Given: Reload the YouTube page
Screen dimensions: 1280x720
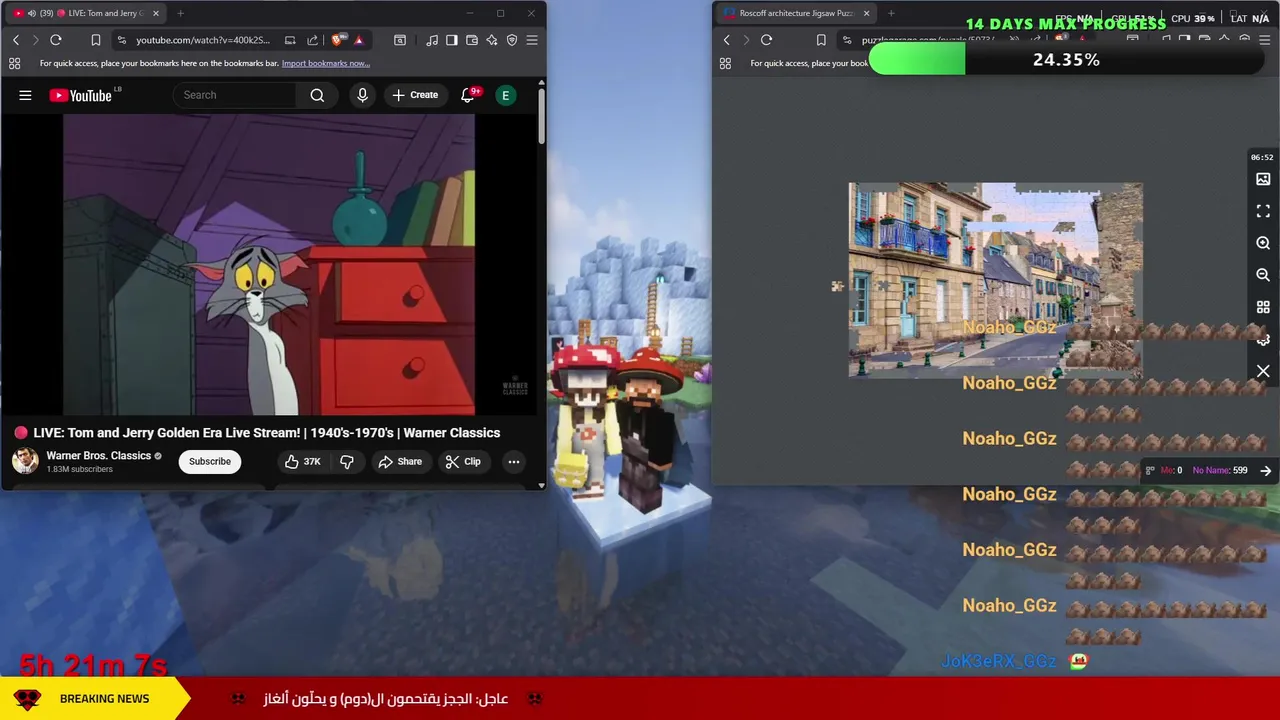Looking at the screenshot, I should (x=56, y=40).
